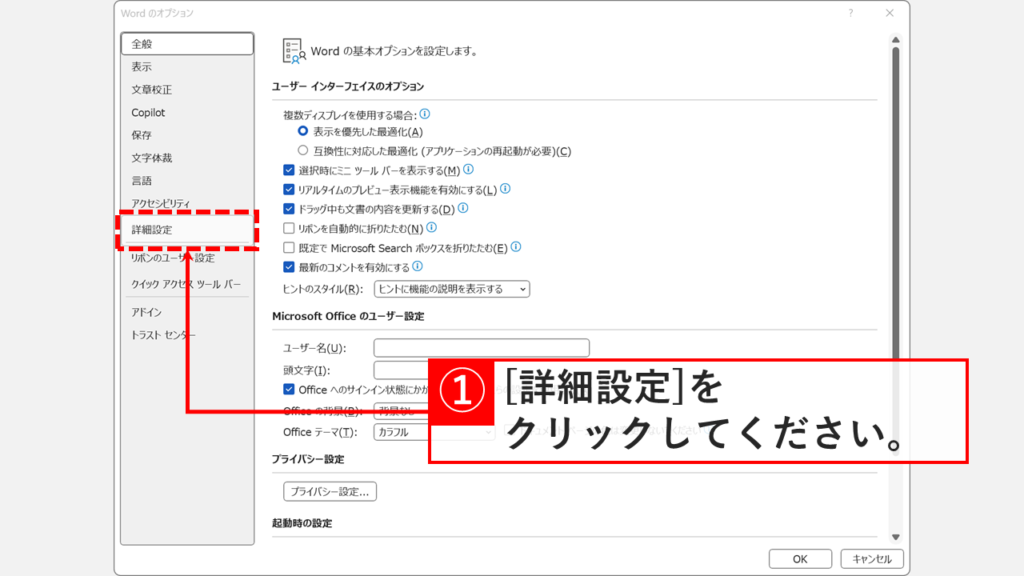Click info icon next to multi-display option

click(x=425, y=114)
